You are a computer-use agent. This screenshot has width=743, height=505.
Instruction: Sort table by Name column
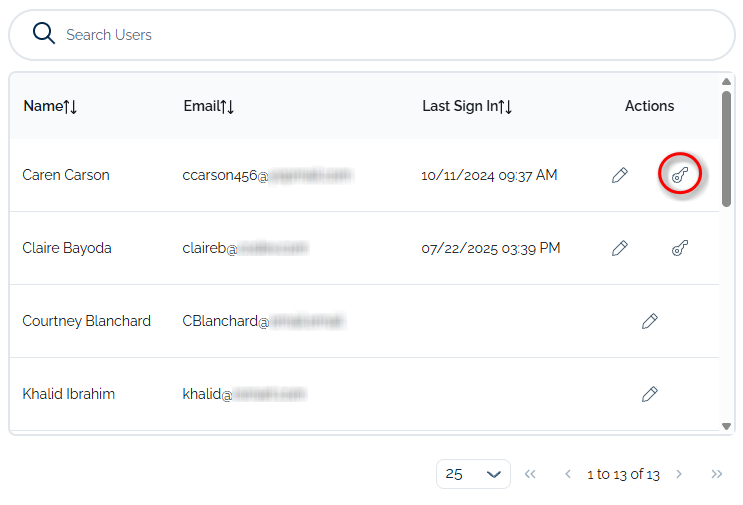[50, 106]
